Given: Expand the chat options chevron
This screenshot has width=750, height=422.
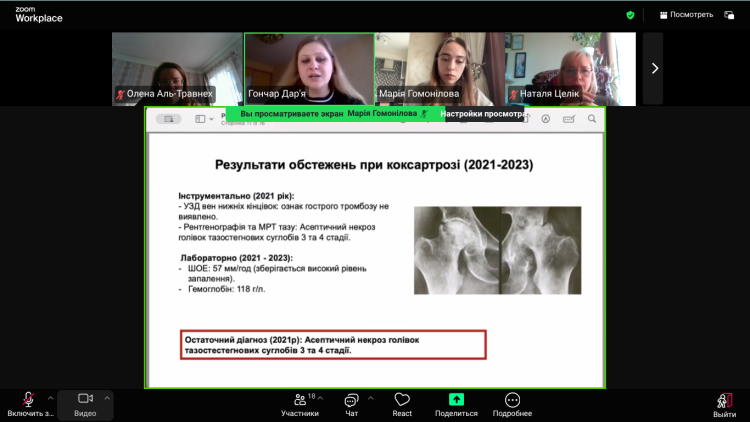Looking at the screenshot, I should point(370,397).
